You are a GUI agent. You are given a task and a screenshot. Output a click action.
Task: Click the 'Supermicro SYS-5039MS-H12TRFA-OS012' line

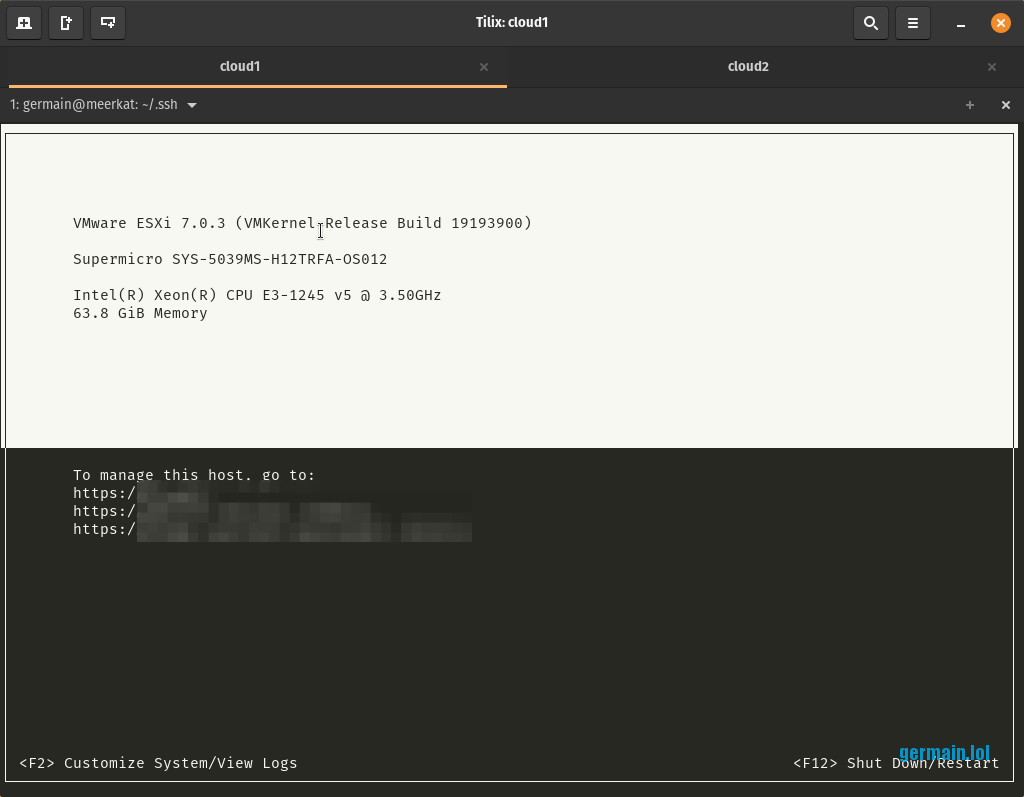pyautogui.click(x=230, y=259)
